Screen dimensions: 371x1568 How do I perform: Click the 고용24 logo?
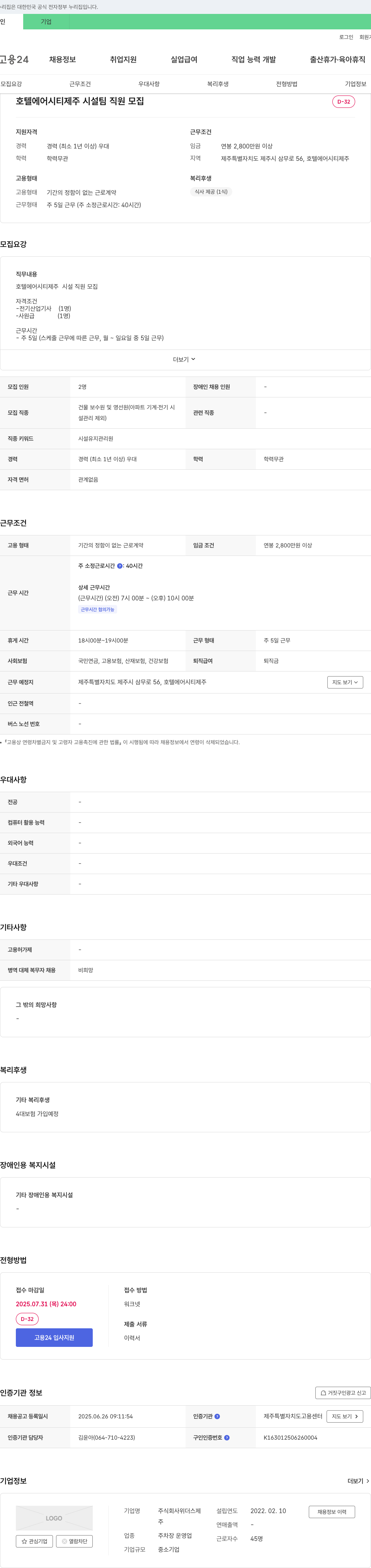[14, 60]
